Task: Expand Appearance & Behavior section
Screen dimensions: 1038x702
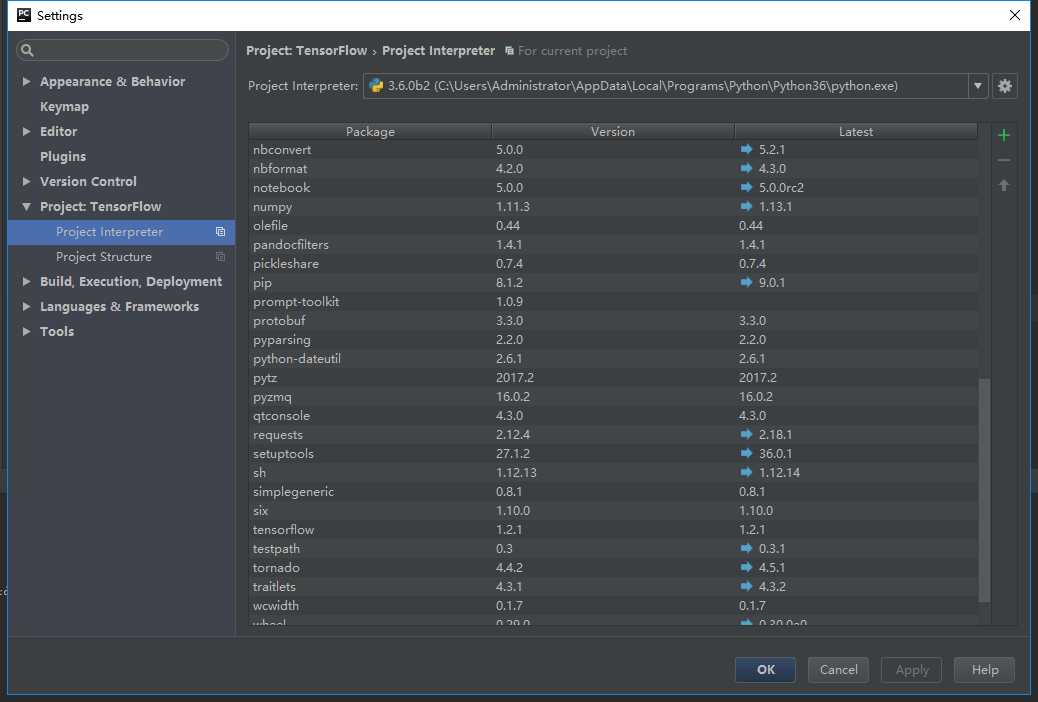Action: click(x=26, y=81)
